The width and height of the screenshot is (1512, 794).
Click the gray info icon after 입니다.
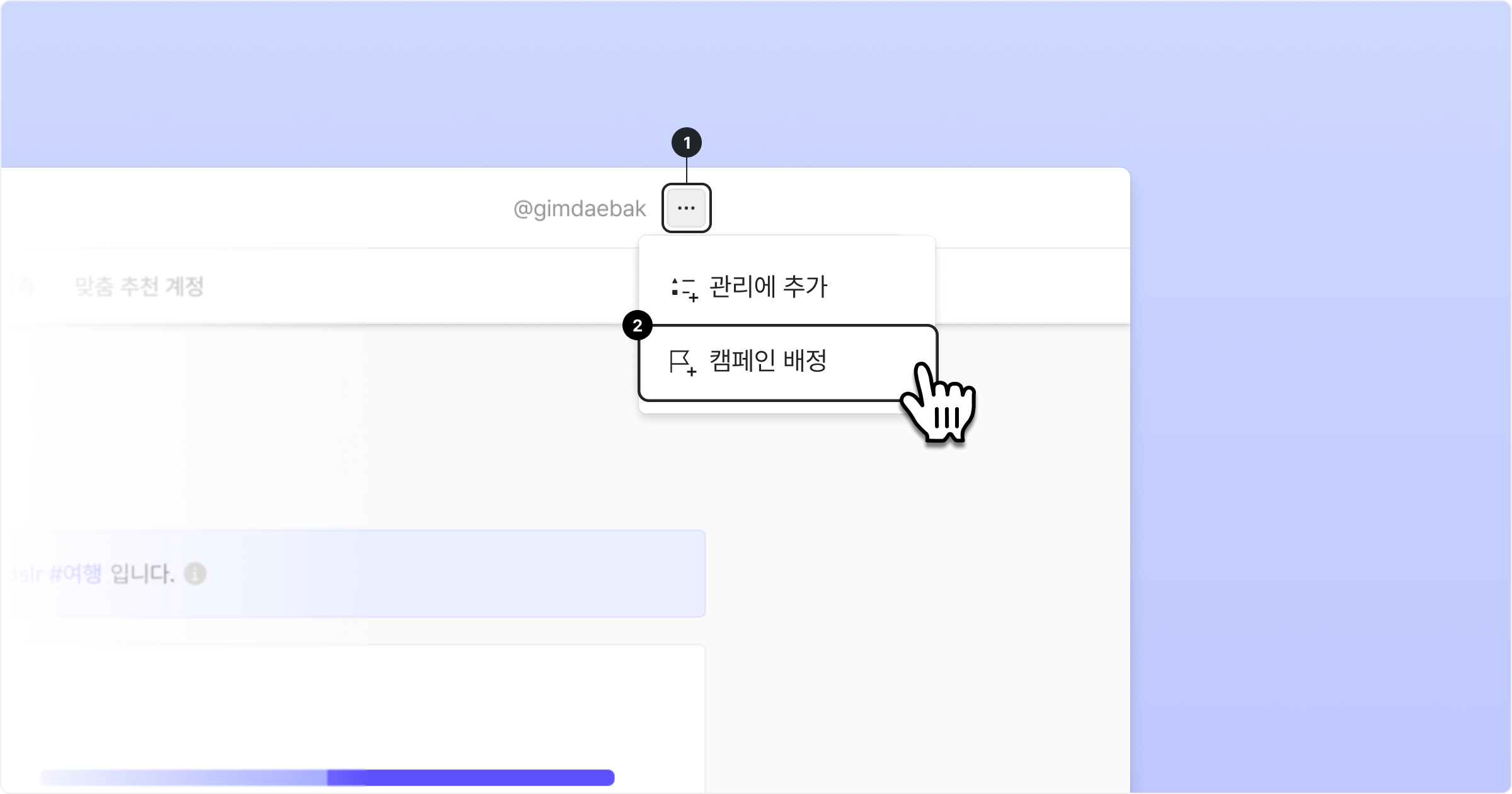pos(195,574)
